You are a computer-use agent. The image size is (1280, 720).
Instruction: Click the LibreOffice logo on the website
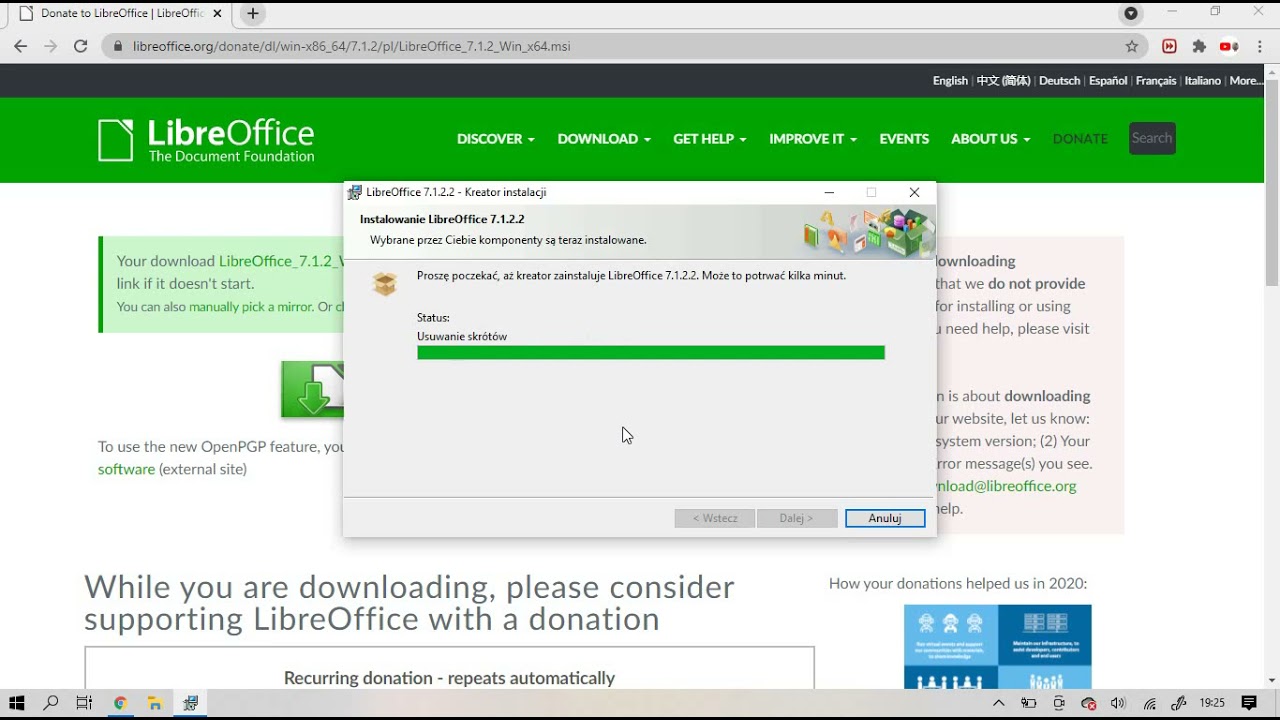(206, 140)
